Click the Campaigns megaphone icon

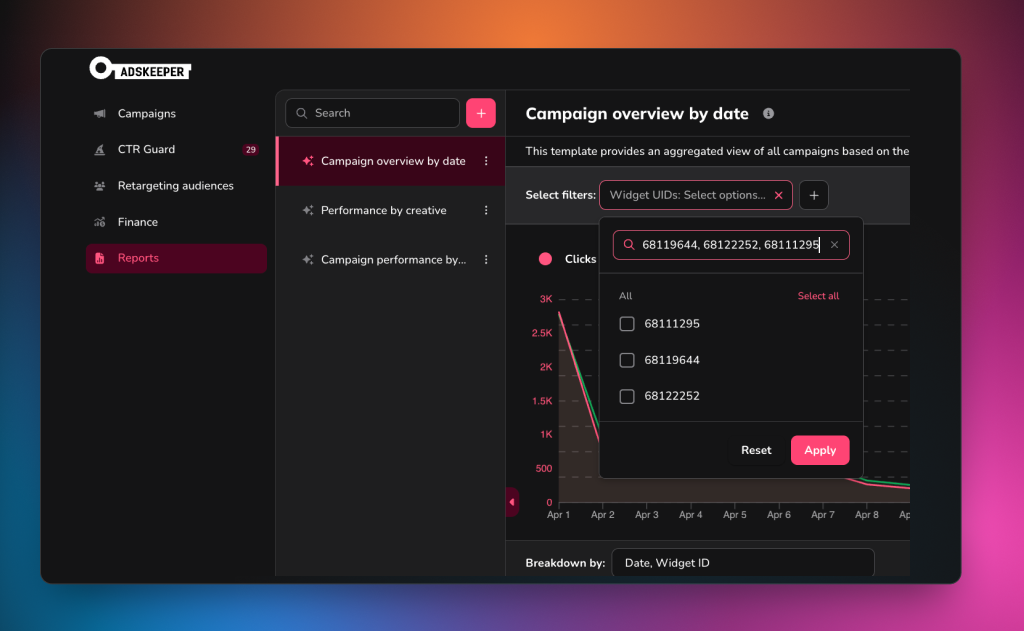pyautogui.click(x=99, y=114)
